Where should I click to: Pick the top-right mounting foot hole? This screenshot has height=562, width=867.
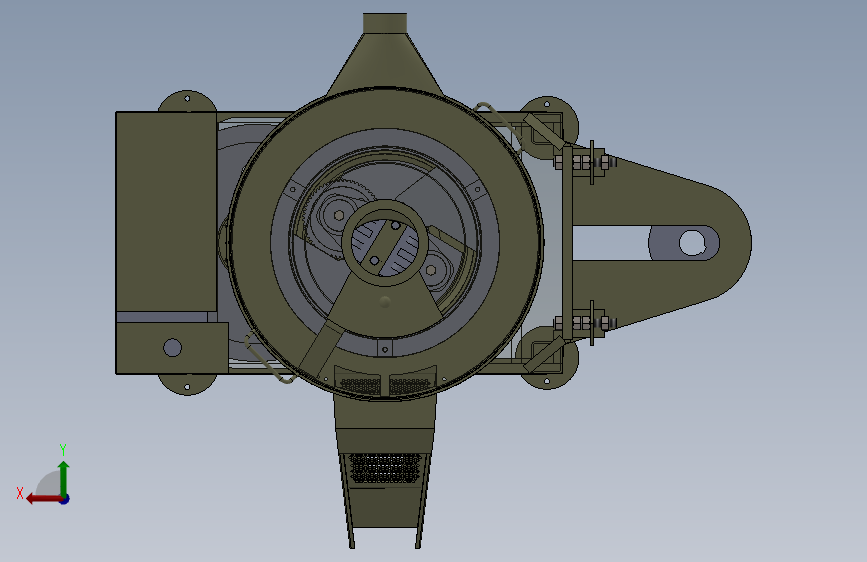point(547,104)
